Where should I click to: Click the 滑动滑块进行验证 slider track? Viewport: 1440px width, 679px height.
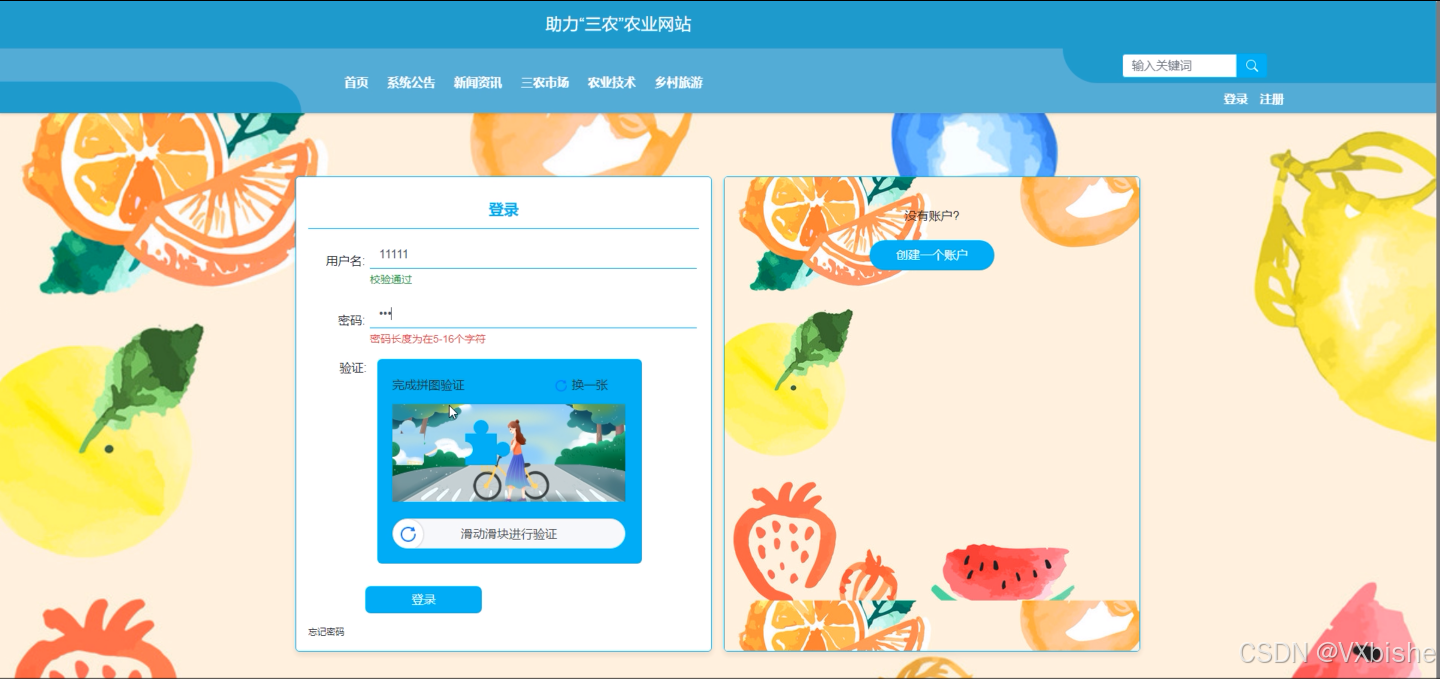509,534
